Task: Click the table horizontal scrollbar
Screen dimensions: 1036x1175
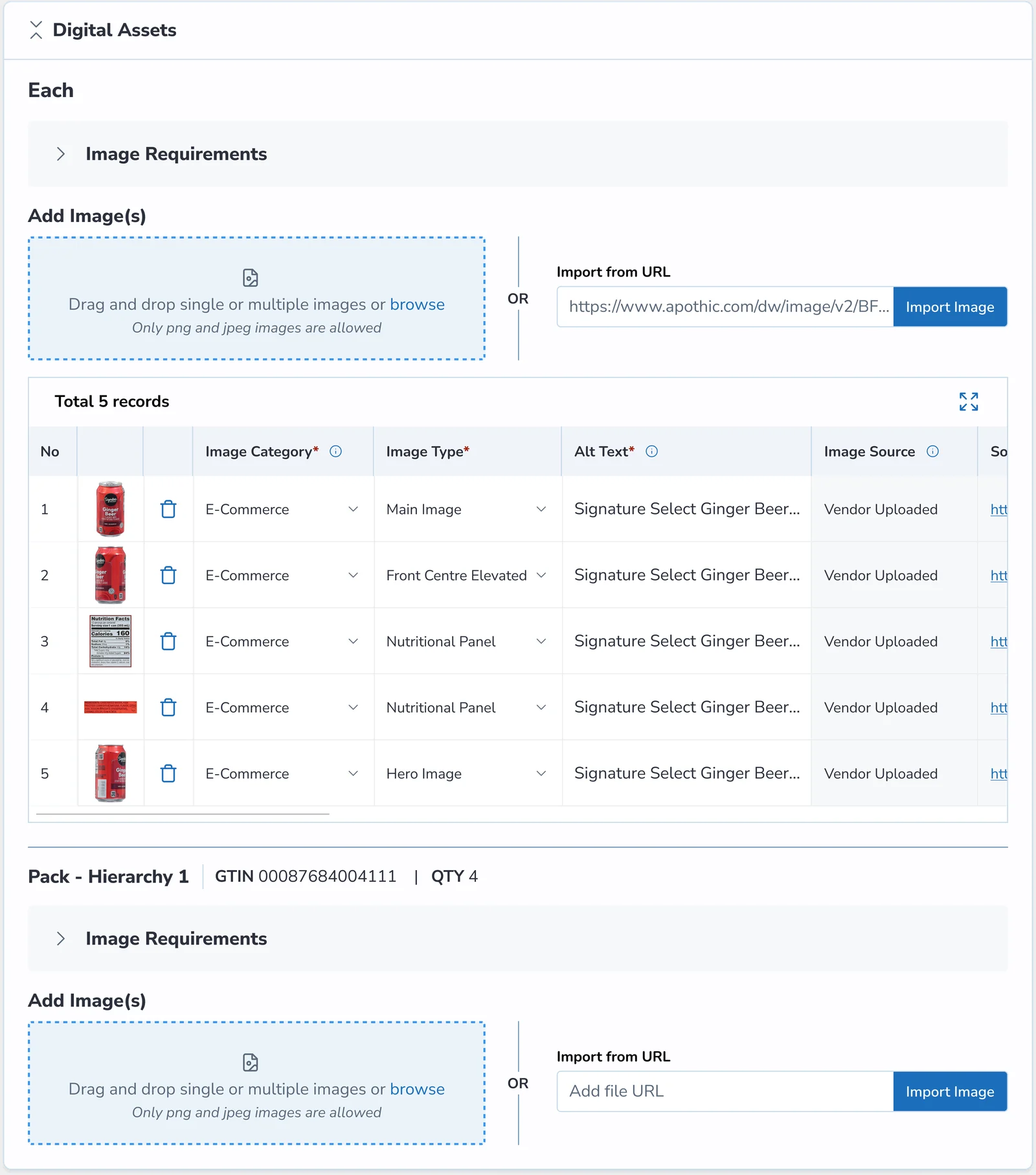Action: pyautogui.click(x=183, y=814)
